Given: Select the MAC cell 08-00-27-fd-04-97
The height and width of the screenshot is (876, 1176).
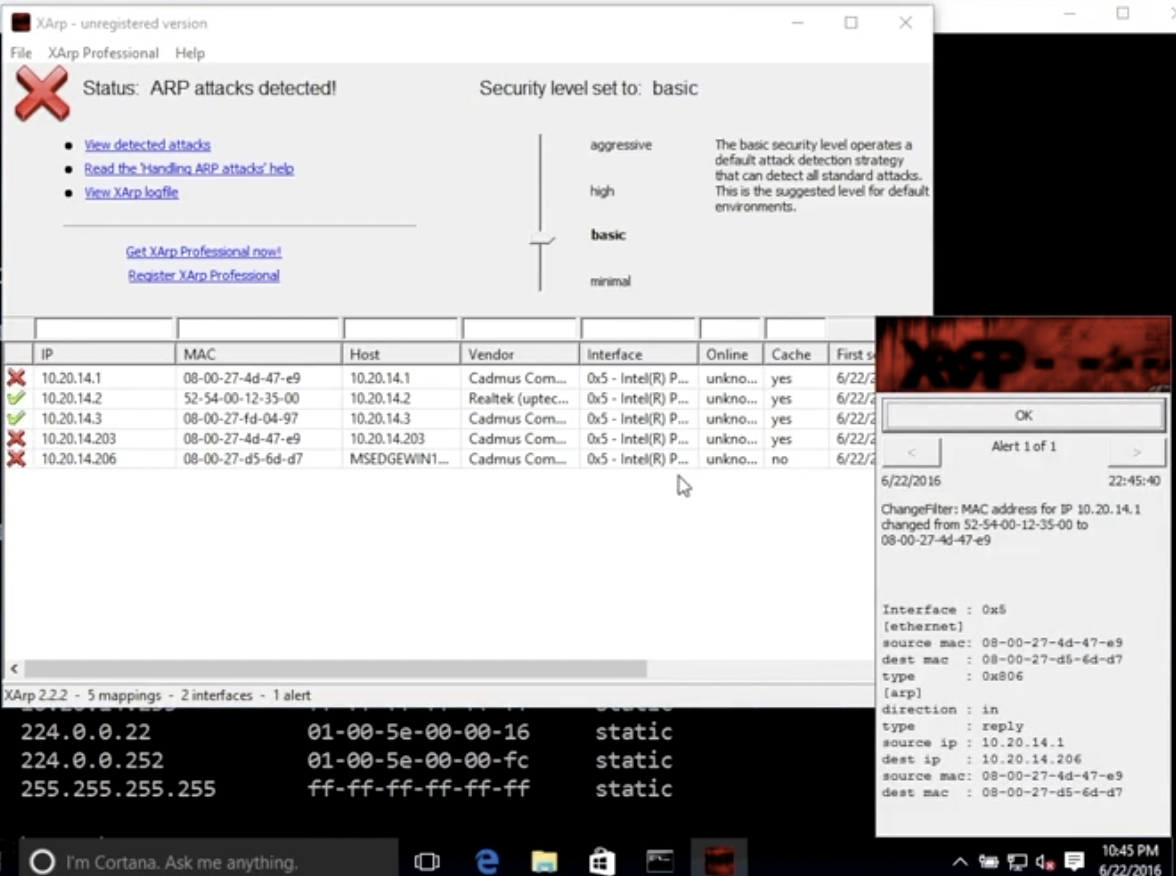Looking at the screenshot, I should pos(240,418).
